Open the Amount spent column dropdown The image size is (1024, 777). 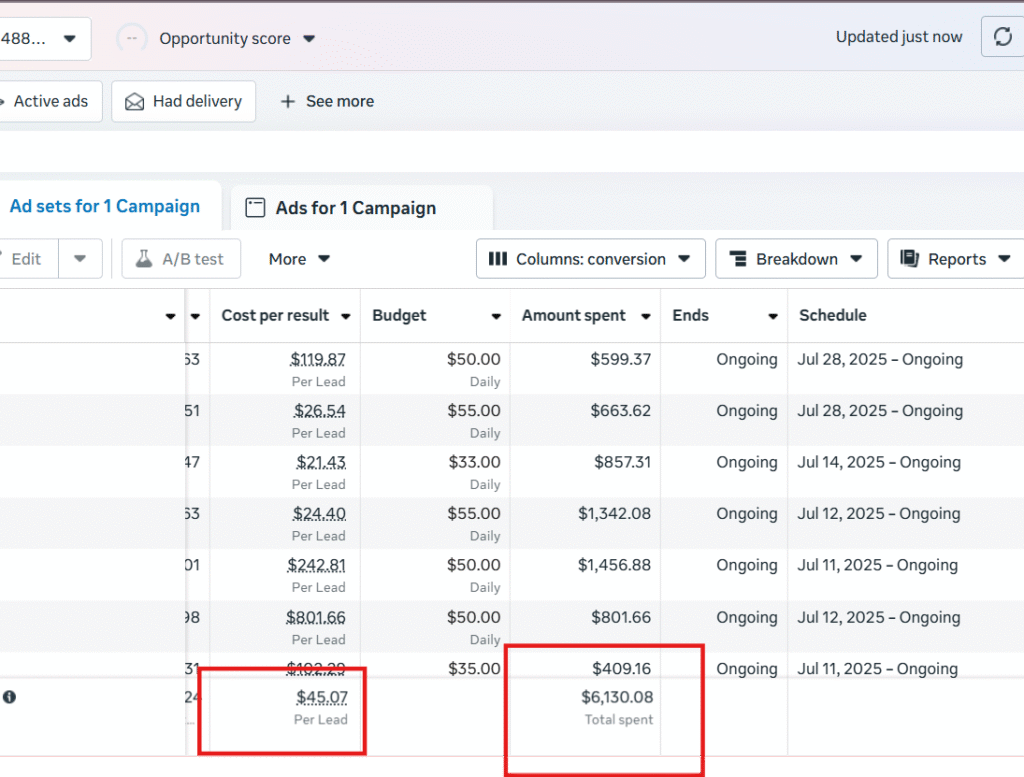pos(645,316)
